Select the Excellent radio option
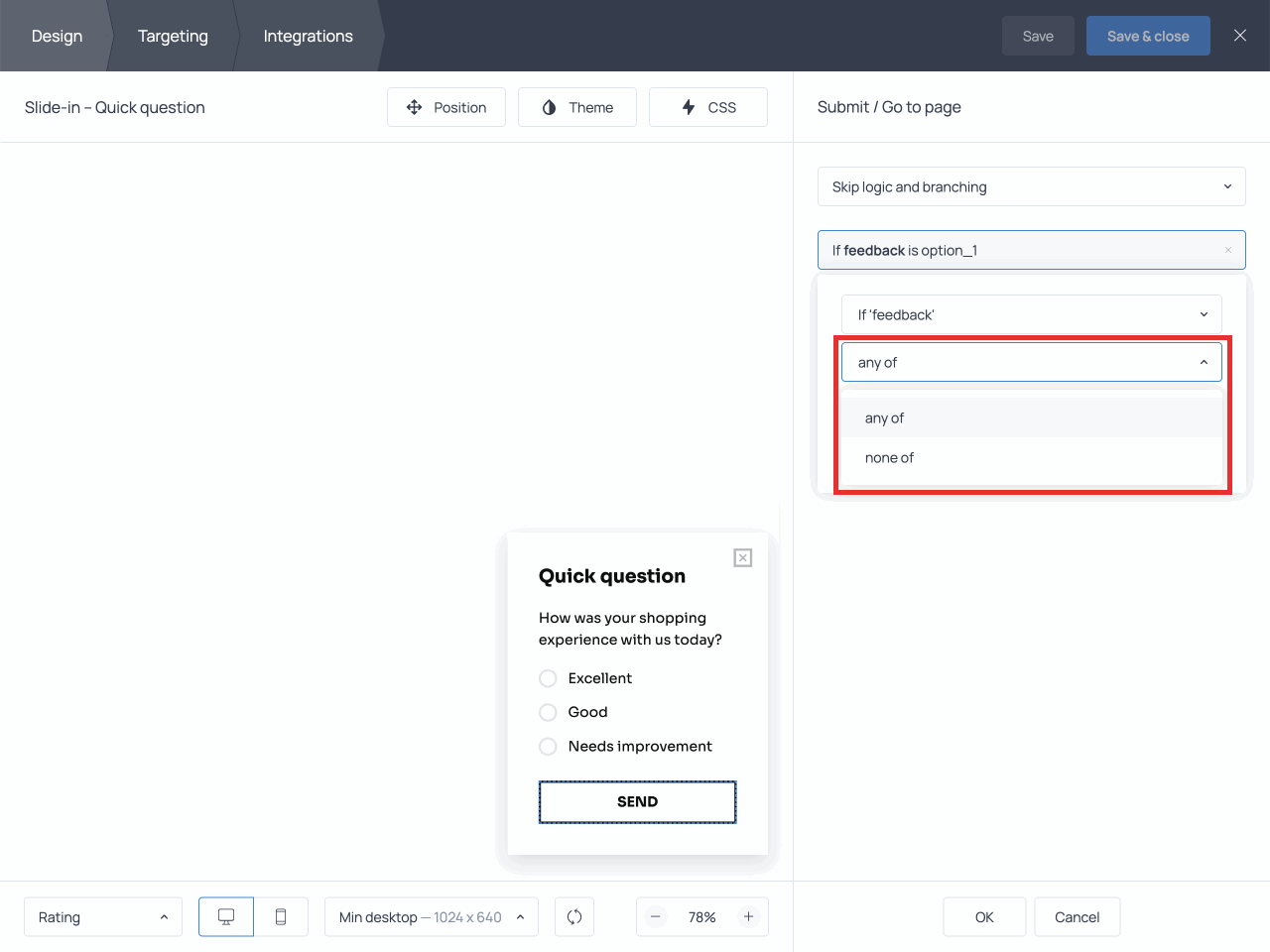The image size is (1270, 952). click(548, 678)
